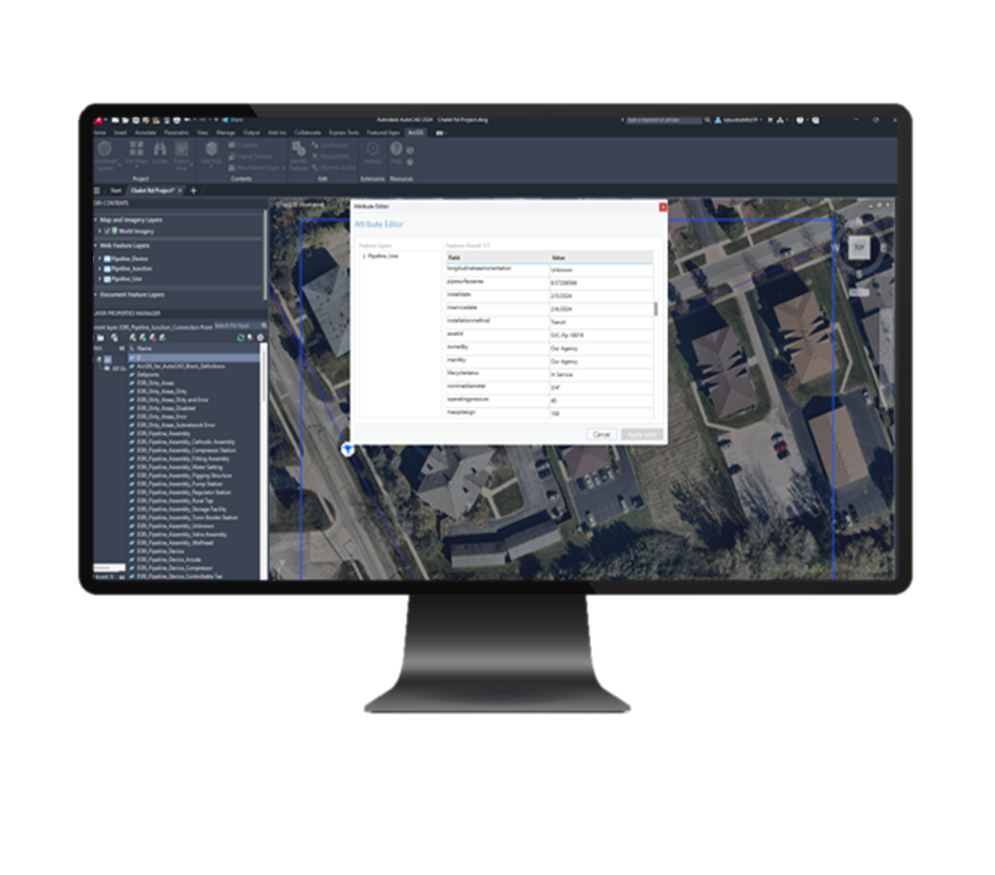Collapse the Web Feature Layers section
Screen dimensions: 995x875
tap(95, 246)
